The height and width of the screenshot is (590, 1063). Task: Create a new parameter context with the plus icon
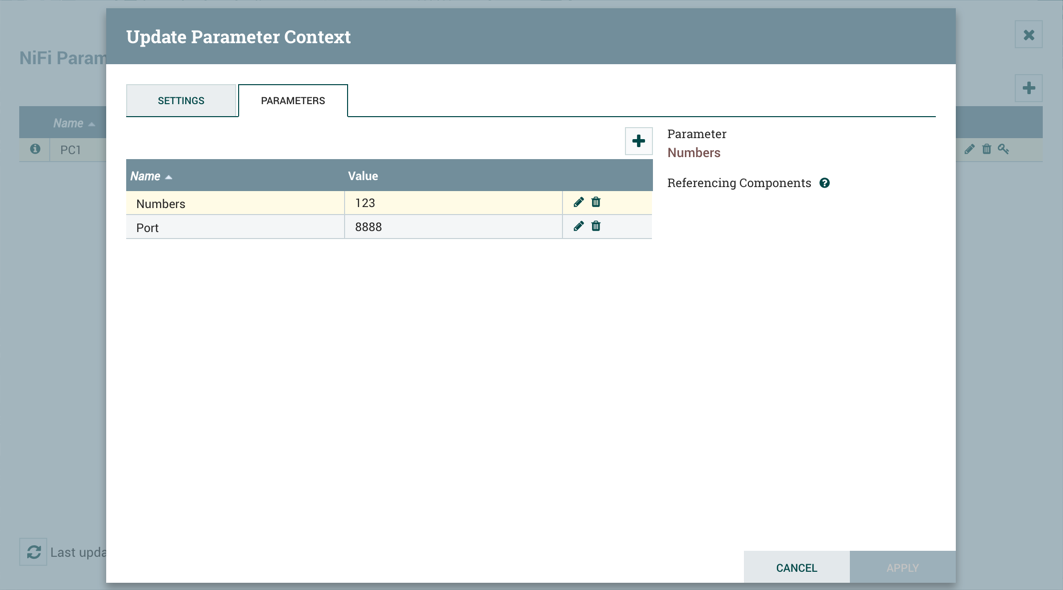pyautogui.click(x=1028, y=88)
